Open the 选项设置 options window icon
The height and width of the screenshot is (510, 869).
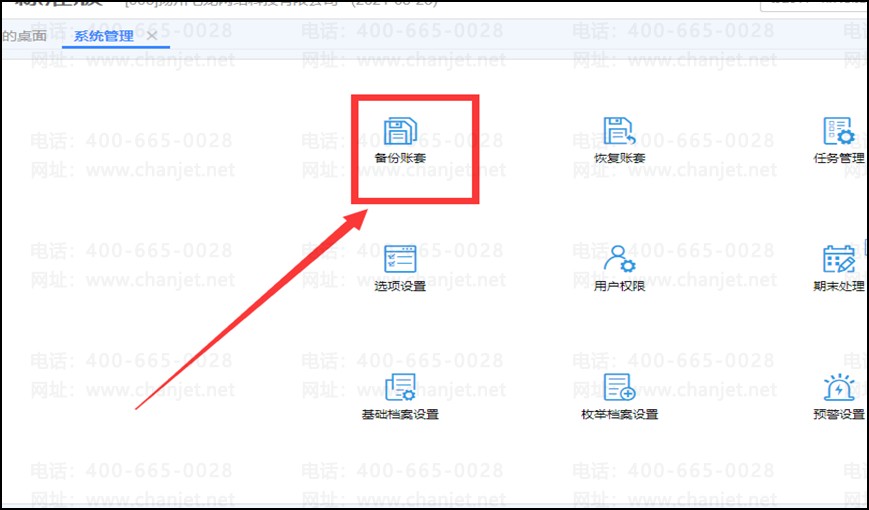400,259
